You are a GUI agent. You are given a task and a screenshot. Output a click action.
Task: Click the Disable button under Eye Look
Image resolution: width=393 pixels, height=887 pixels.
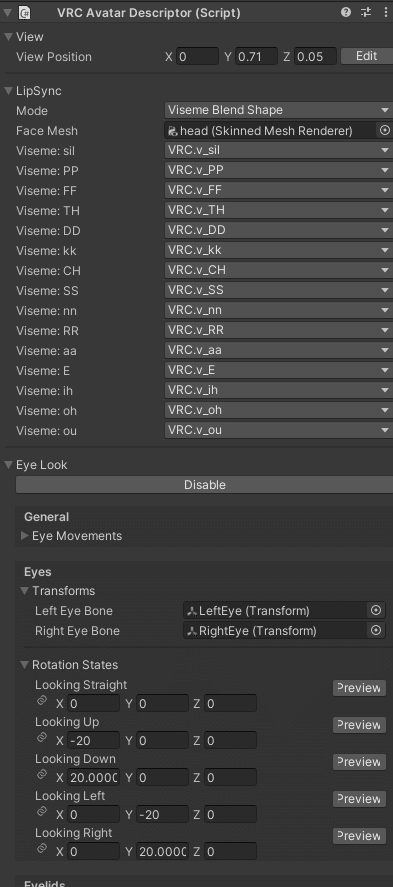[205, 485]
